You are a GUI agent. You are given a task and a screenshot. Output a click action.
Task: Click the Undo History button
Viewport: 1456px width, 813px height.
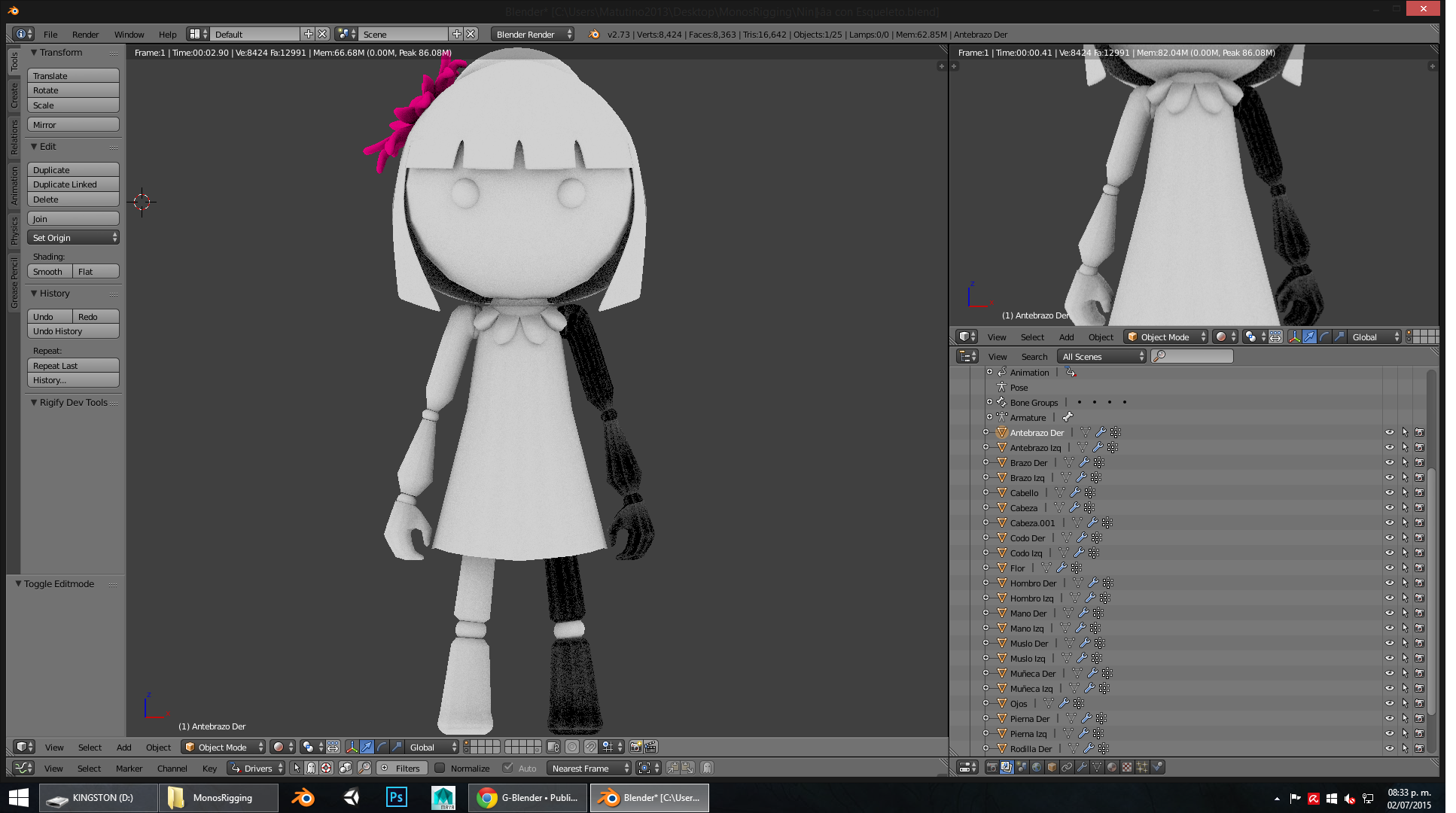[x=73, y=331]
